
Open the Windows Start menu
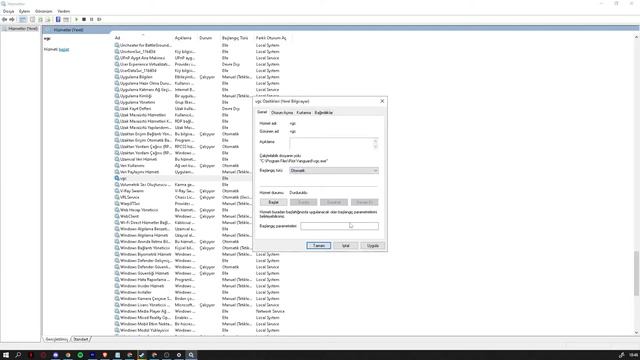tap(6, 355)
